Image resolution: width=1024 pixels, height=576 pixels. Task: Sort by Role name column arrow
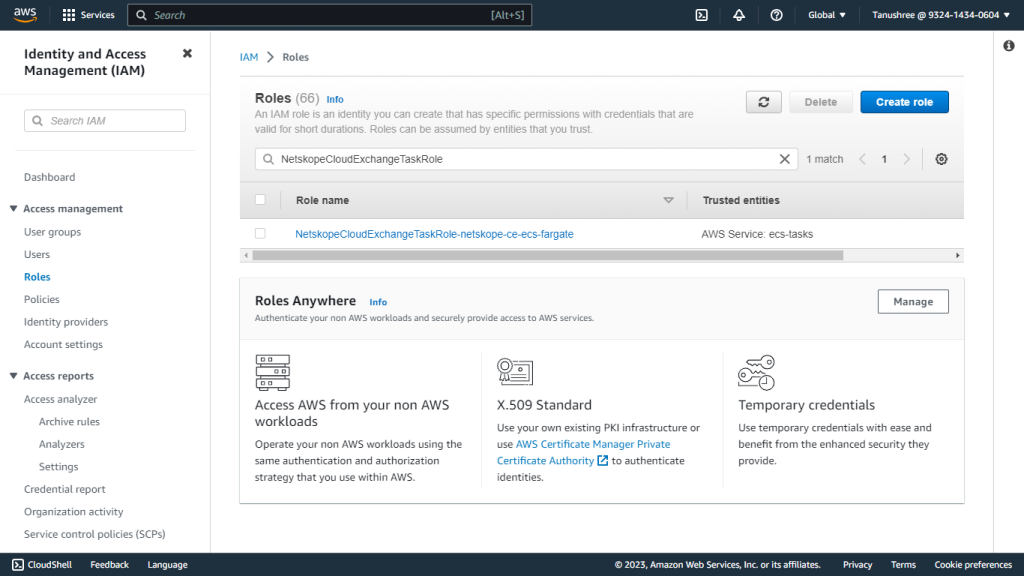pos(668,200)
